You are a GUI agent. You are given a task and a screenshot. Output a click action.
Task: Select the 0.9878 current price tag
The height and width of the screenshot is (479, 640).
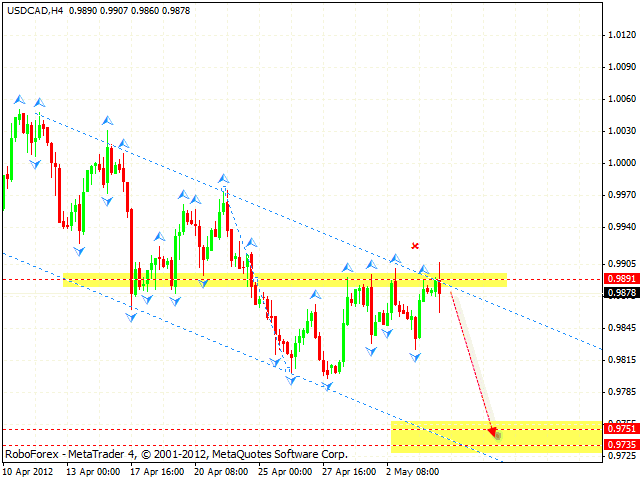[620, 293]
